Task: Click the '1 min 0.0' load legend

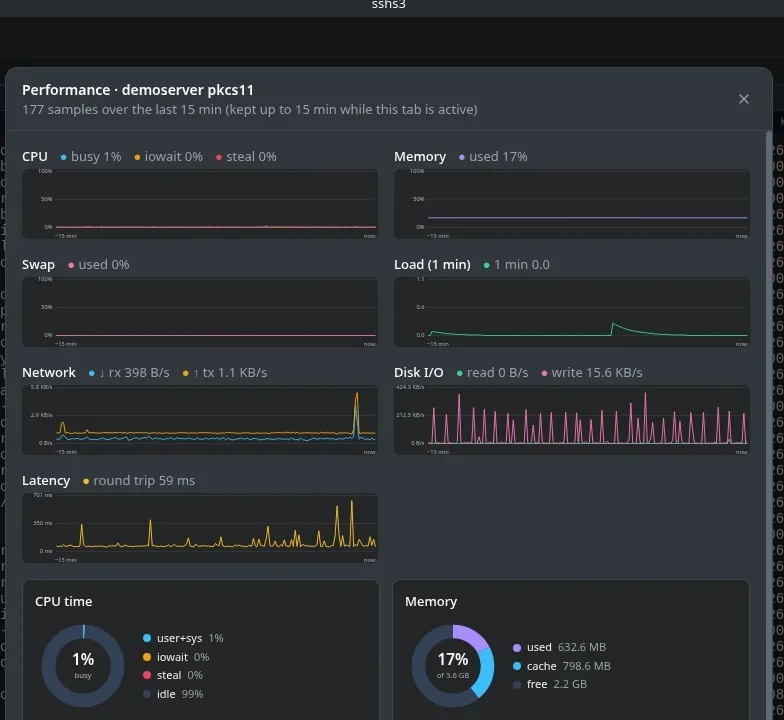Action: coord(516,264)
